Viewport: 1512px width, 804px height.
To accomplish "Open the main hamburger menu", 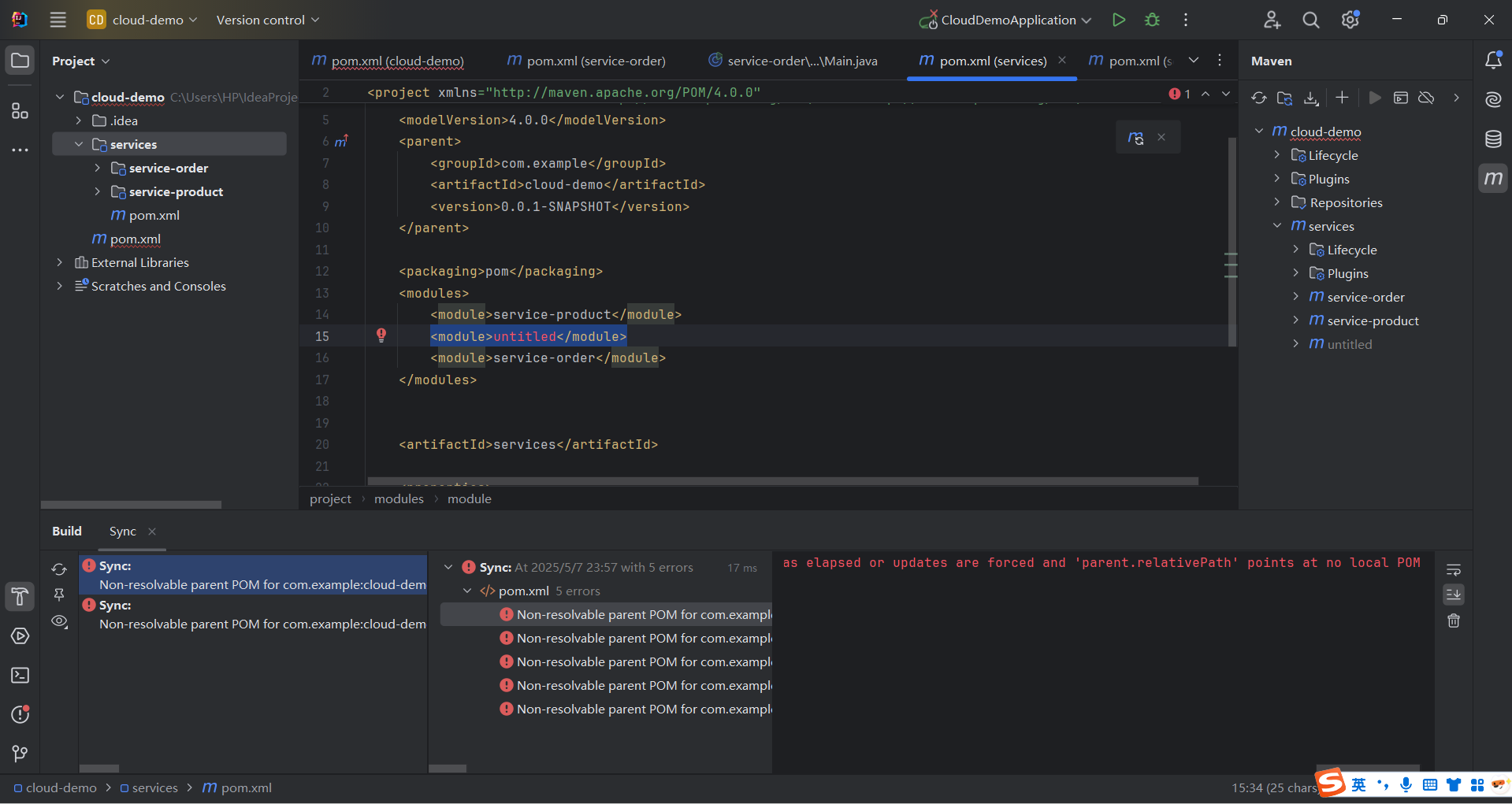I will tap(58, 20).
